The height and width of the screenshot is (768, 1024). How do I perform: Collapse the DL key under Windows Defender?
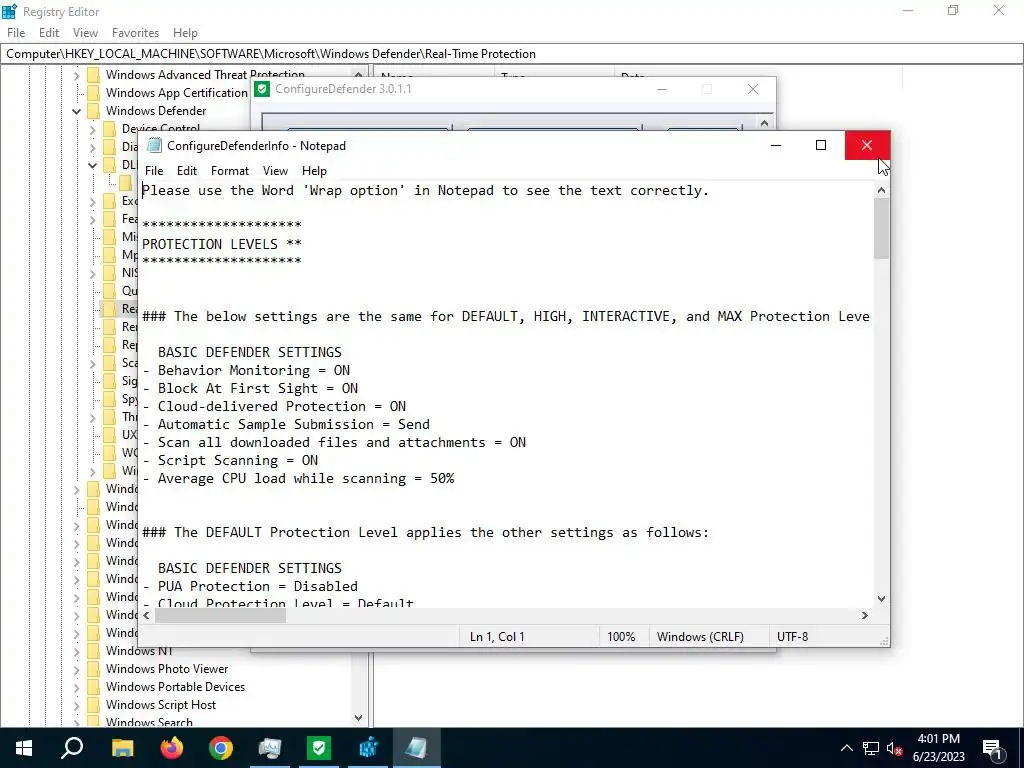click(93, 165)
